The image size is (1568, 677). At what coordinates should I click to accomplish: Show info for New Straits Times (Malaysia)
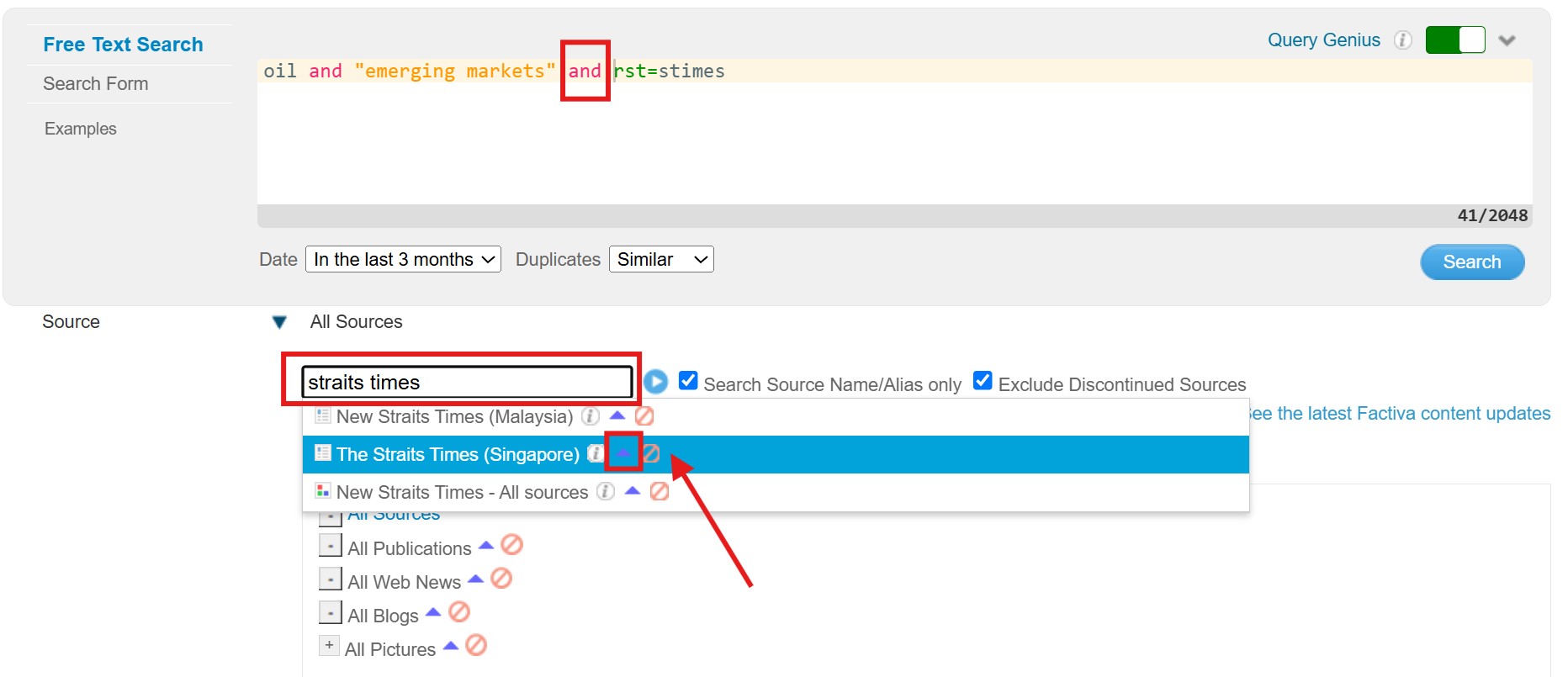coord(591,416)
